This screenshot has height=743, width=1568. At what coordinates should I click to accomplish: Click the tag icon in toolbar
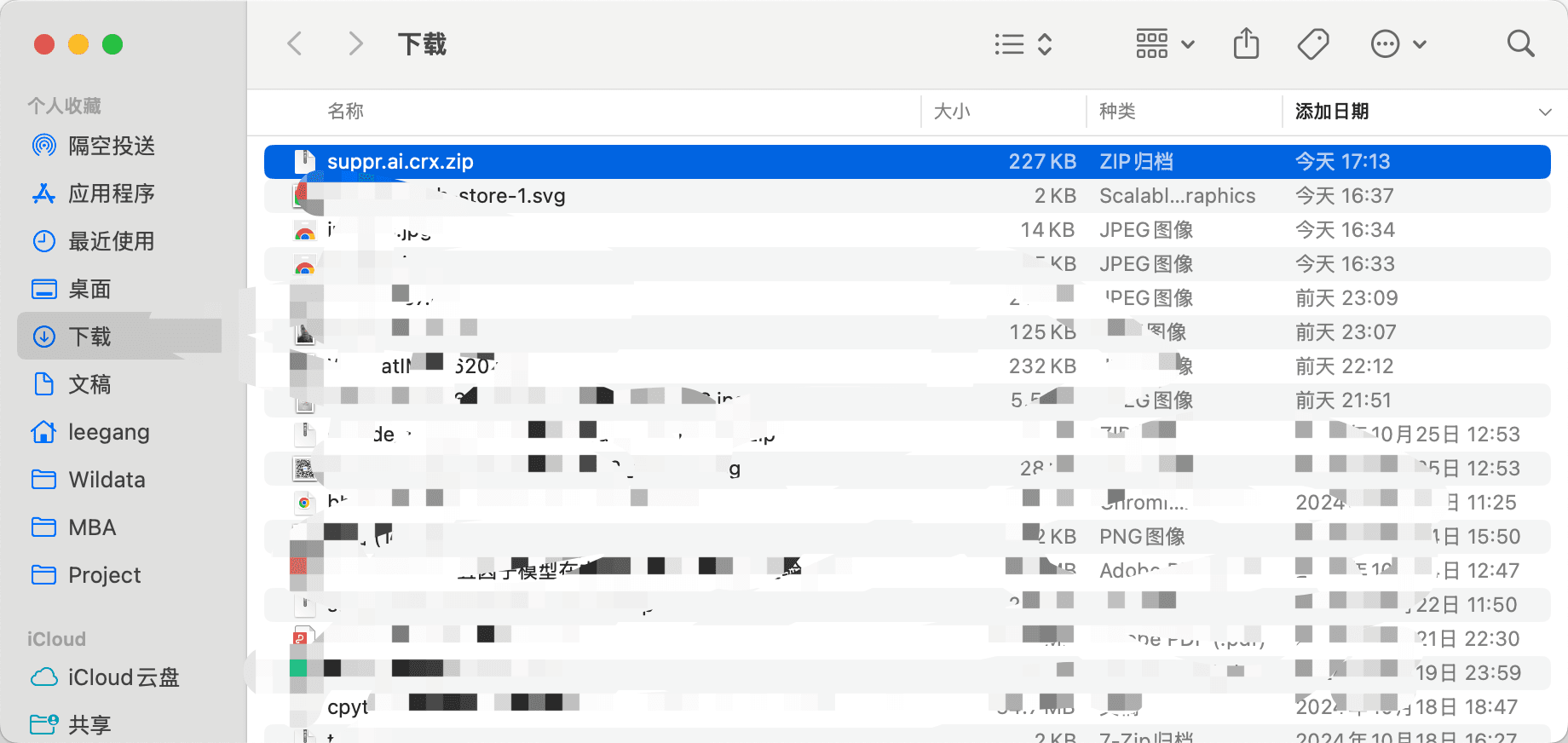pyautogui.click(x=1312, y=44)
